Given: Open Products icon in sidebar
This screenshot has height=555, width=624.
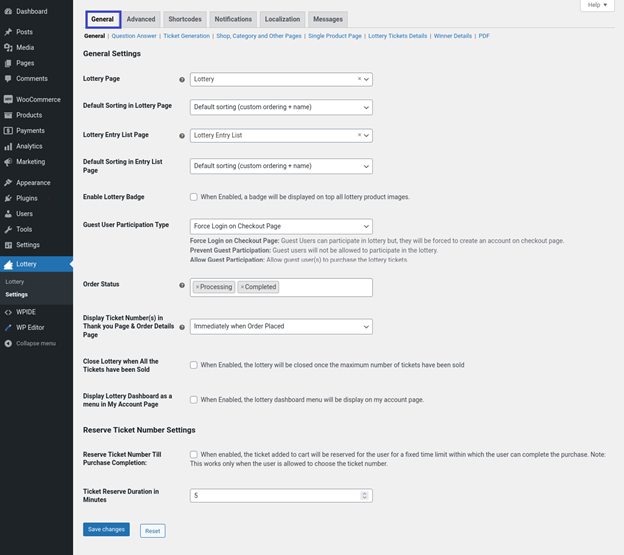Looking at the screenshot, I should (8, 115).
